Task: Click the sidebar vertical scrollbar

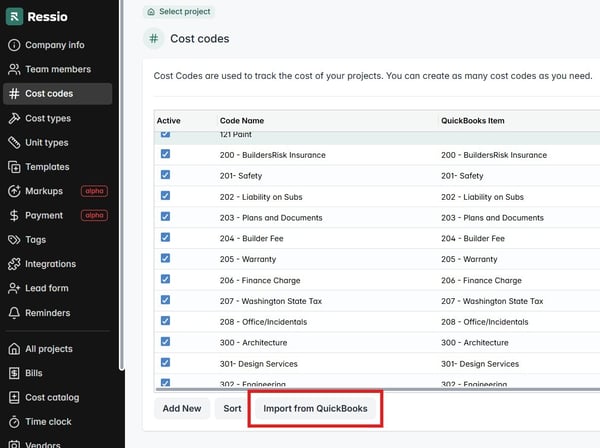Action: point(122,185)
